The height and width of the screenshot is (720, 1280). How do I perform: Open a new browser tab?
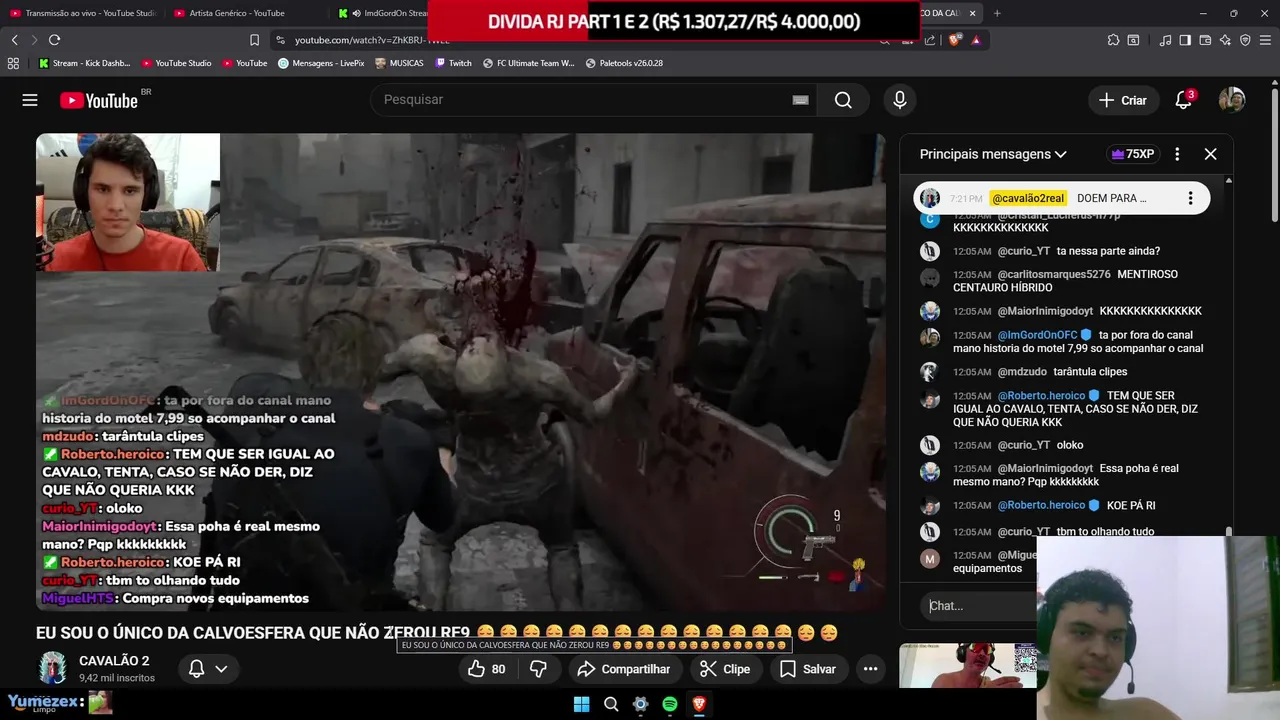997,13
